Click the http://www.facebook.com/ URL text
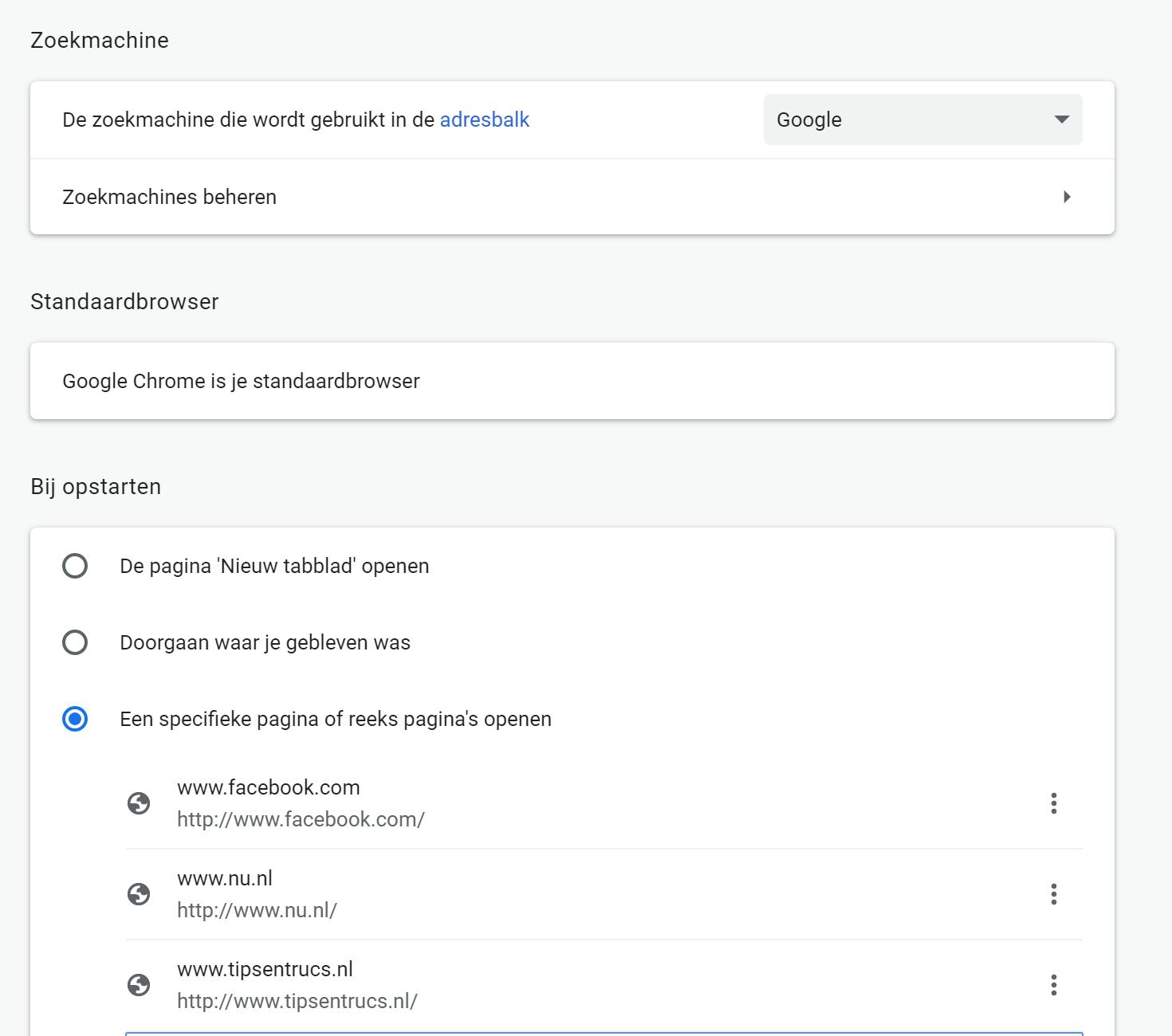Screen dimensions: 1172x1036 coord(301,819)
